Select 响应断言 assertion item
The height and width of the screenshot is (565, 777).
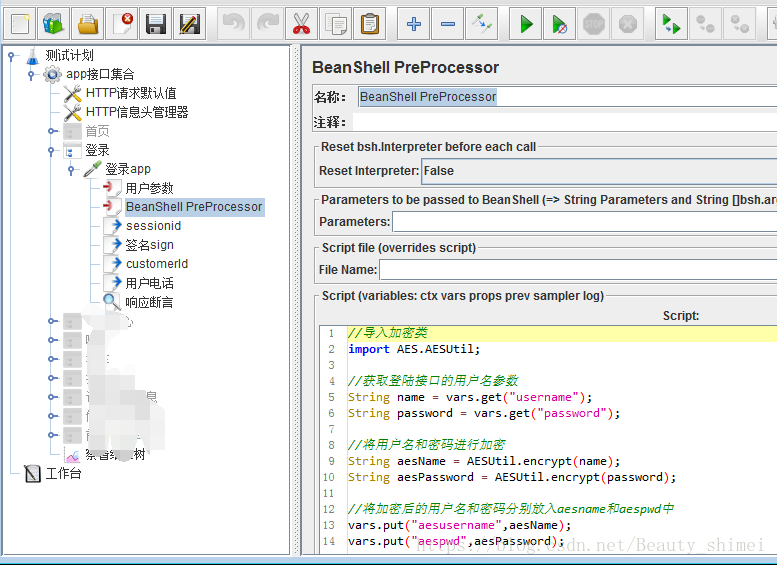point(149,302)
